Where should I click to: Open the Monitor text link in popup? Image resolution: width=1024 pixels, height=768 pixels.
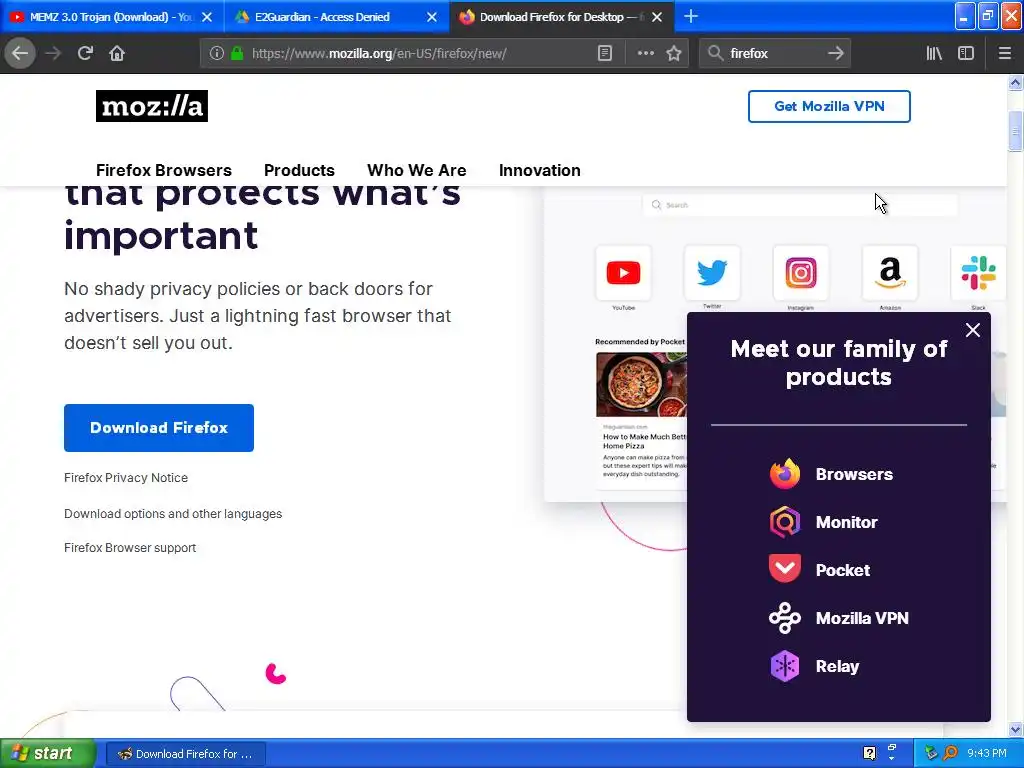(846, 522)
